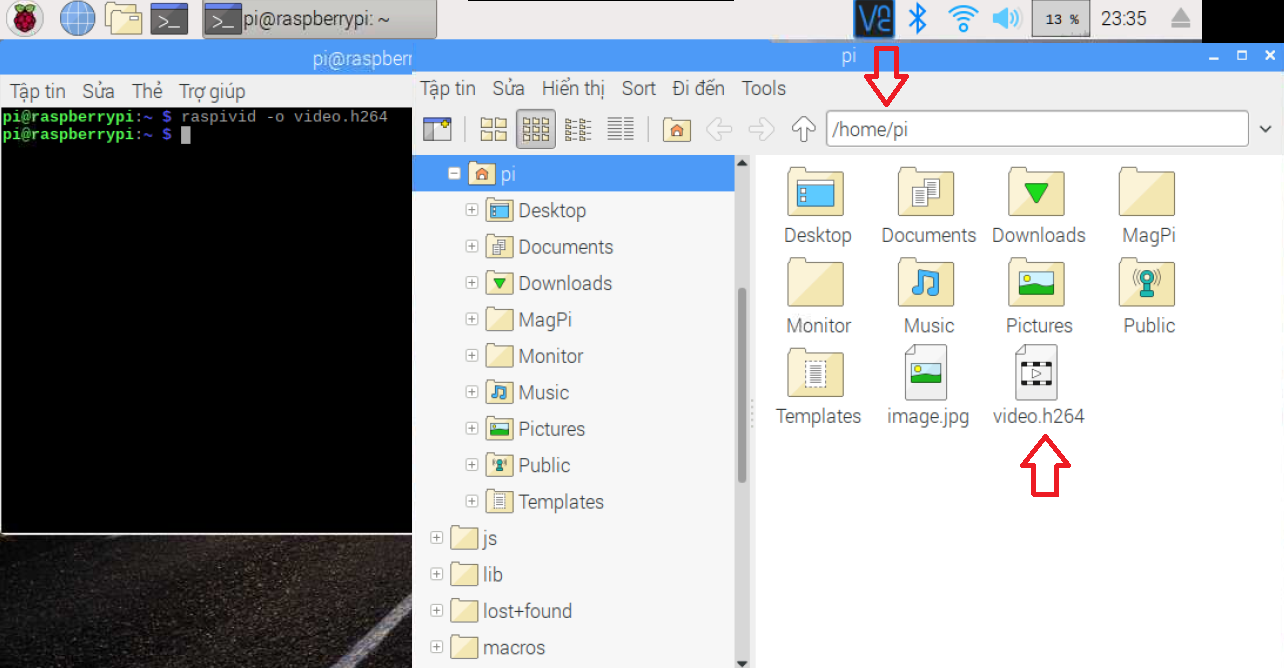Screen dimensions: 1284x668
Task: Open the Bluetooth tray menu
Action: point(917,18)
